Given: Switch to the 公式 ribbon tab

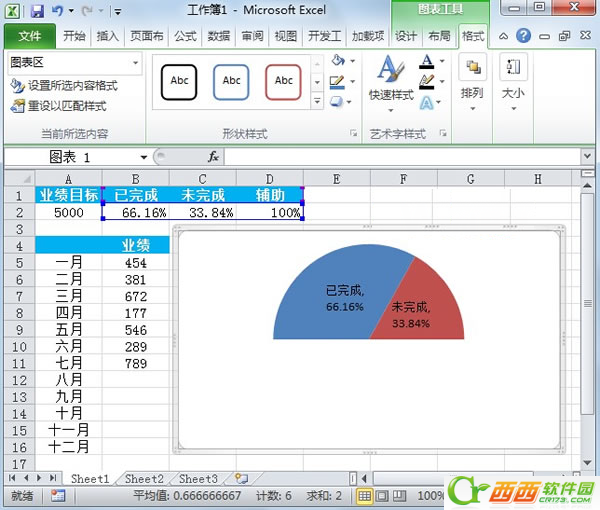Looking at the screenshot, I should pyautogui.click(x=185, y=36).
